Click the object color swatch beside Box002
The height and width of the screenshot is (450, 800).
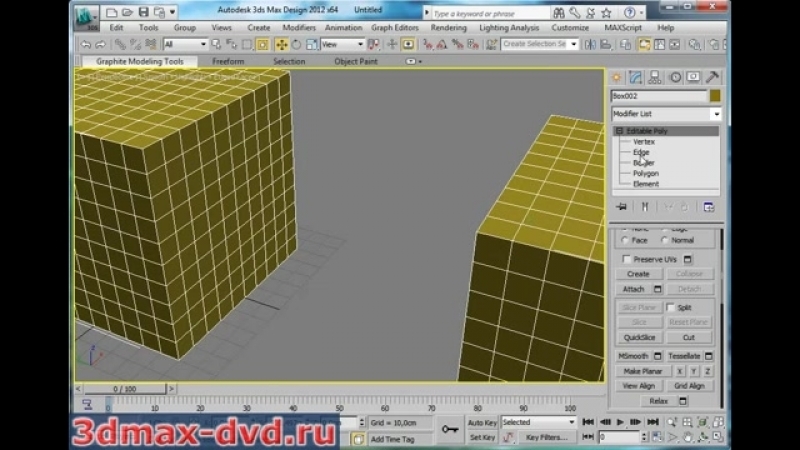716,96
